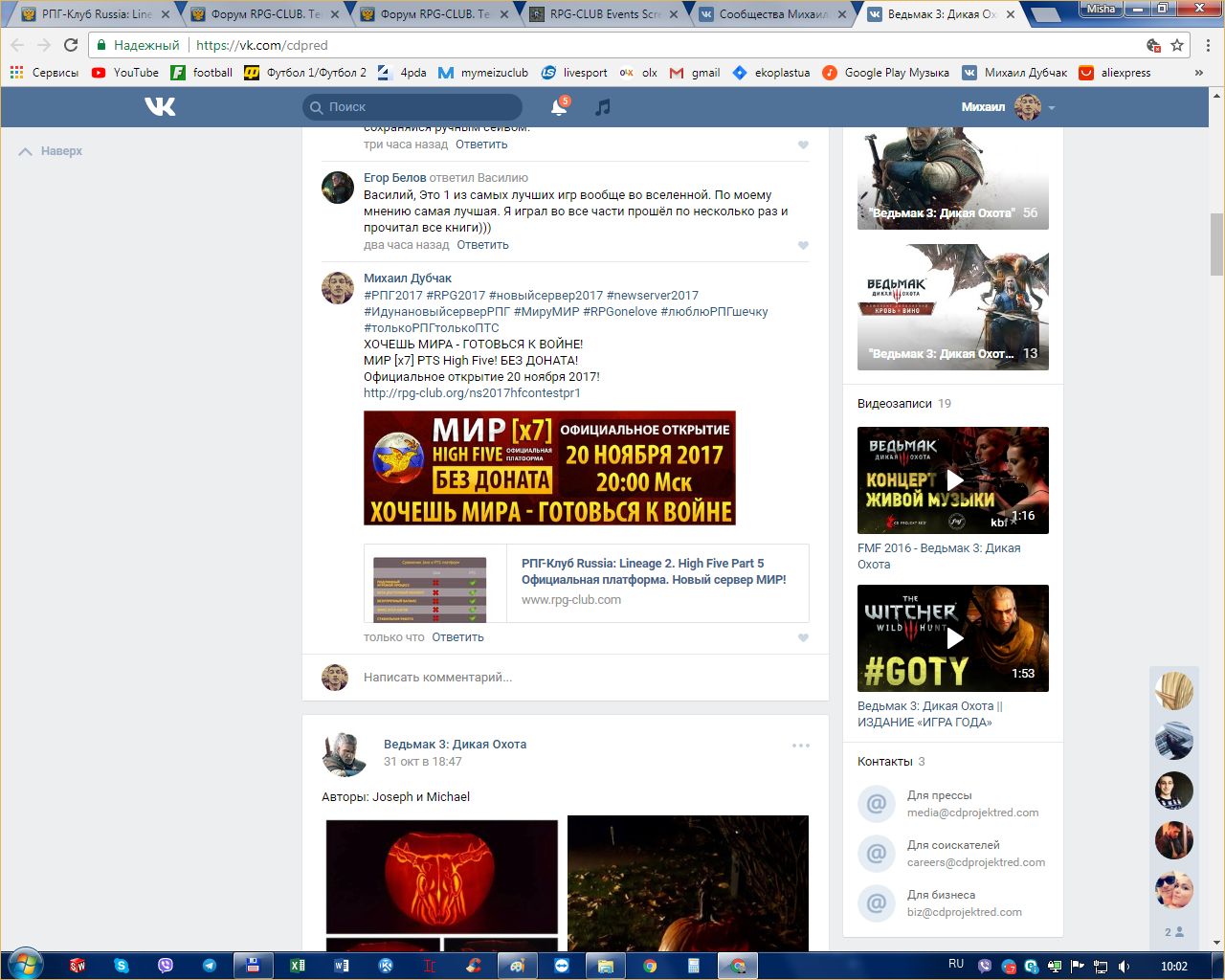Viewport: 1225px width, 980px height.
Task: Click the Ведьмак 3 post author avatar
Action: [345, 752]
